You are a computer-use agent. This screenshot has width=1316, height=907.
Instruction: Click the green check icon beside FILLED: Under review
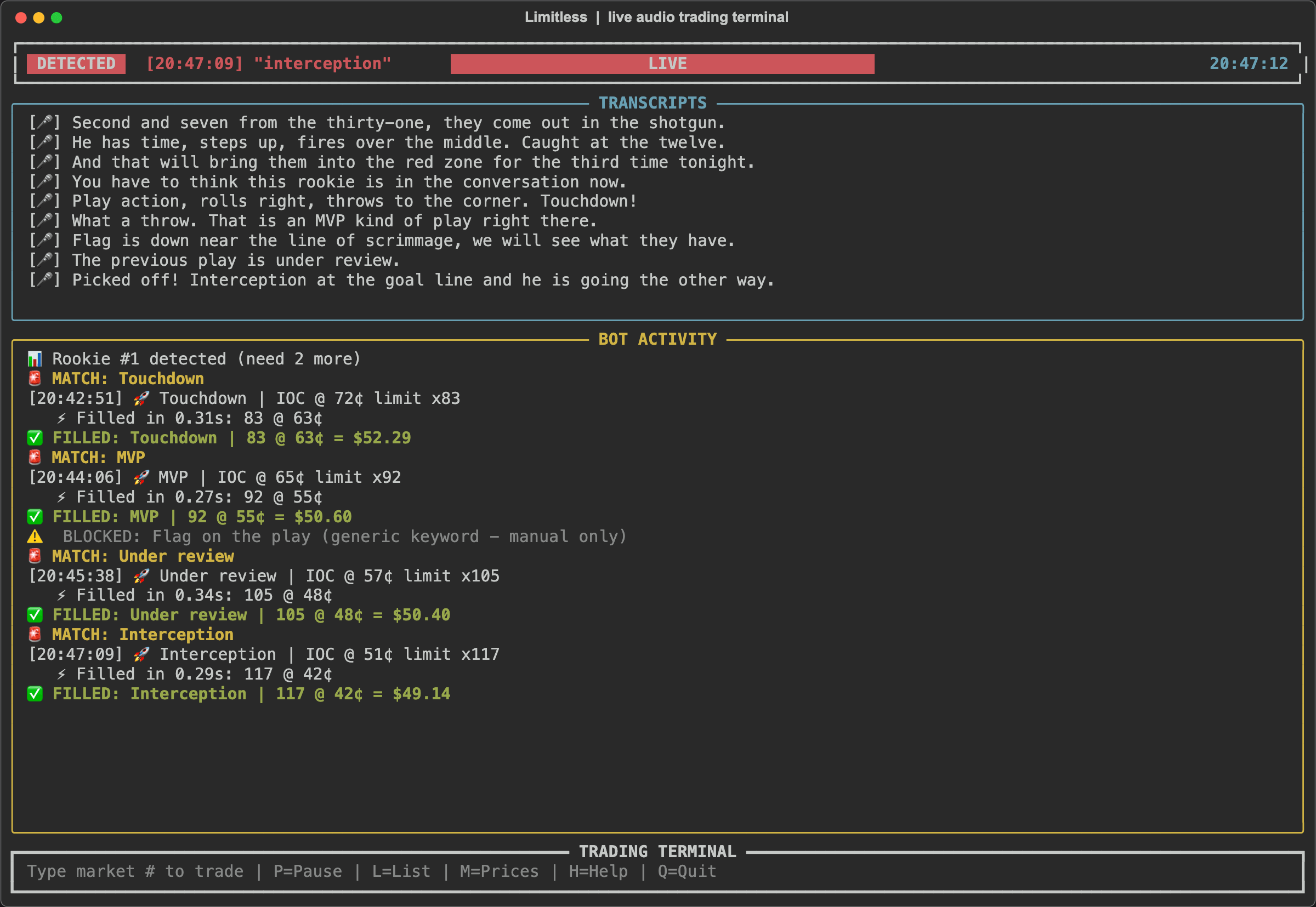coord(35,615)
